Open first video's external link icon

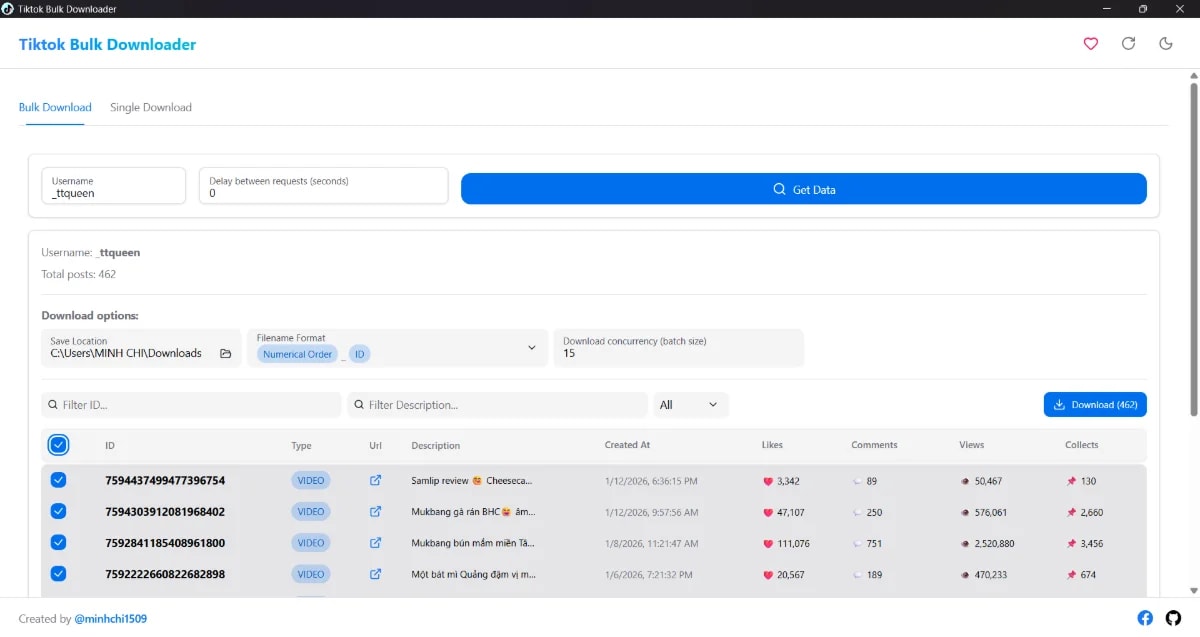pos(375,480)
